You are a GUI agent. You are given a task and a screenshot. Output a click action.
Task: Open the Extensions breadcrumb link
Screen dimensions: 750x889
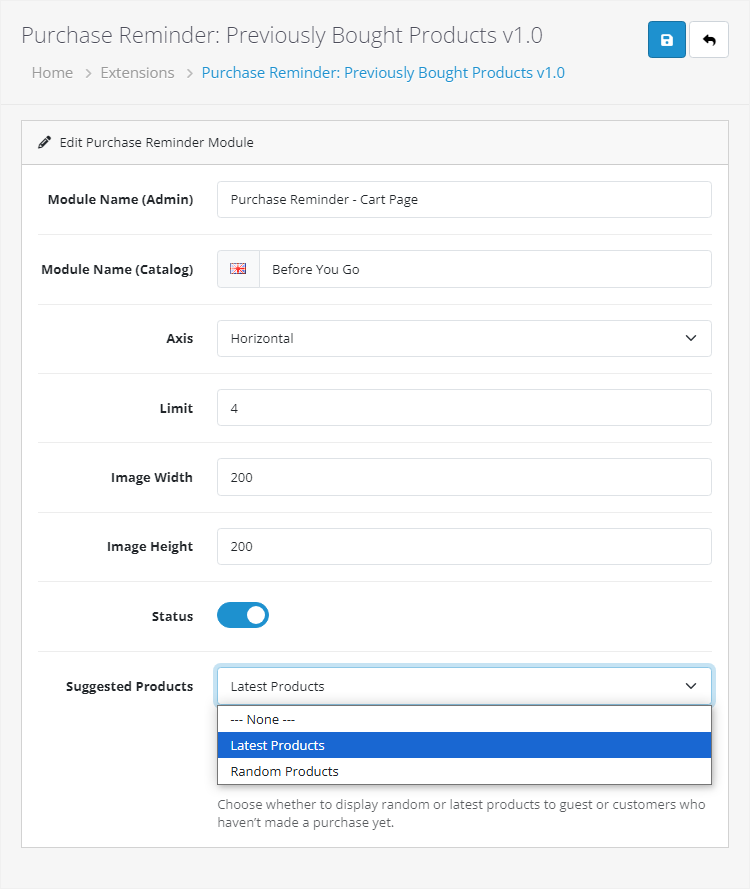pos(137,73)
